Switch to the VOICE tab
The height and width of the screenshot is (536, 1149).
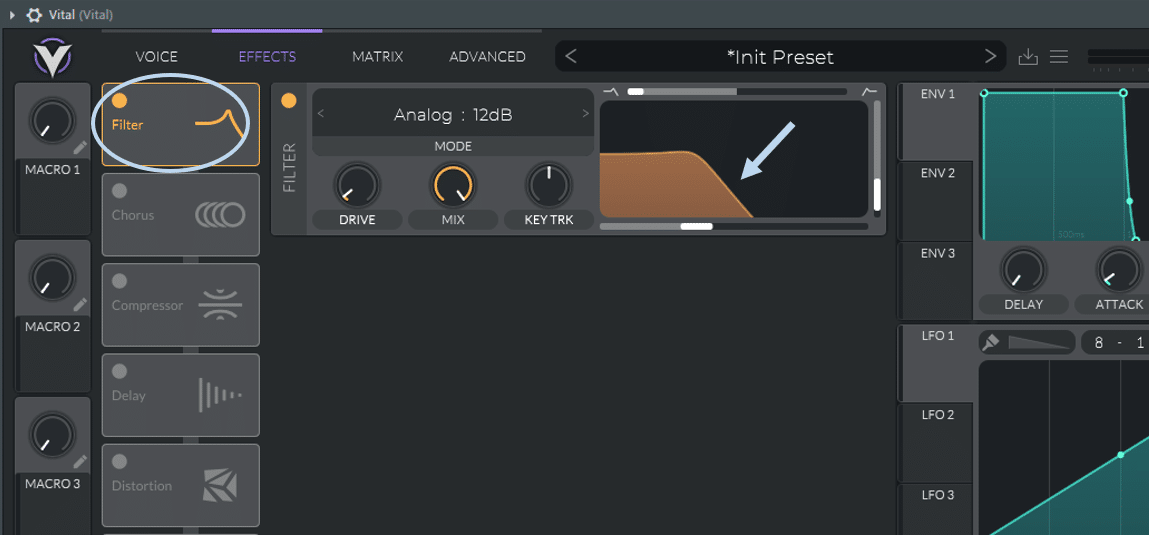click(157, 56)
